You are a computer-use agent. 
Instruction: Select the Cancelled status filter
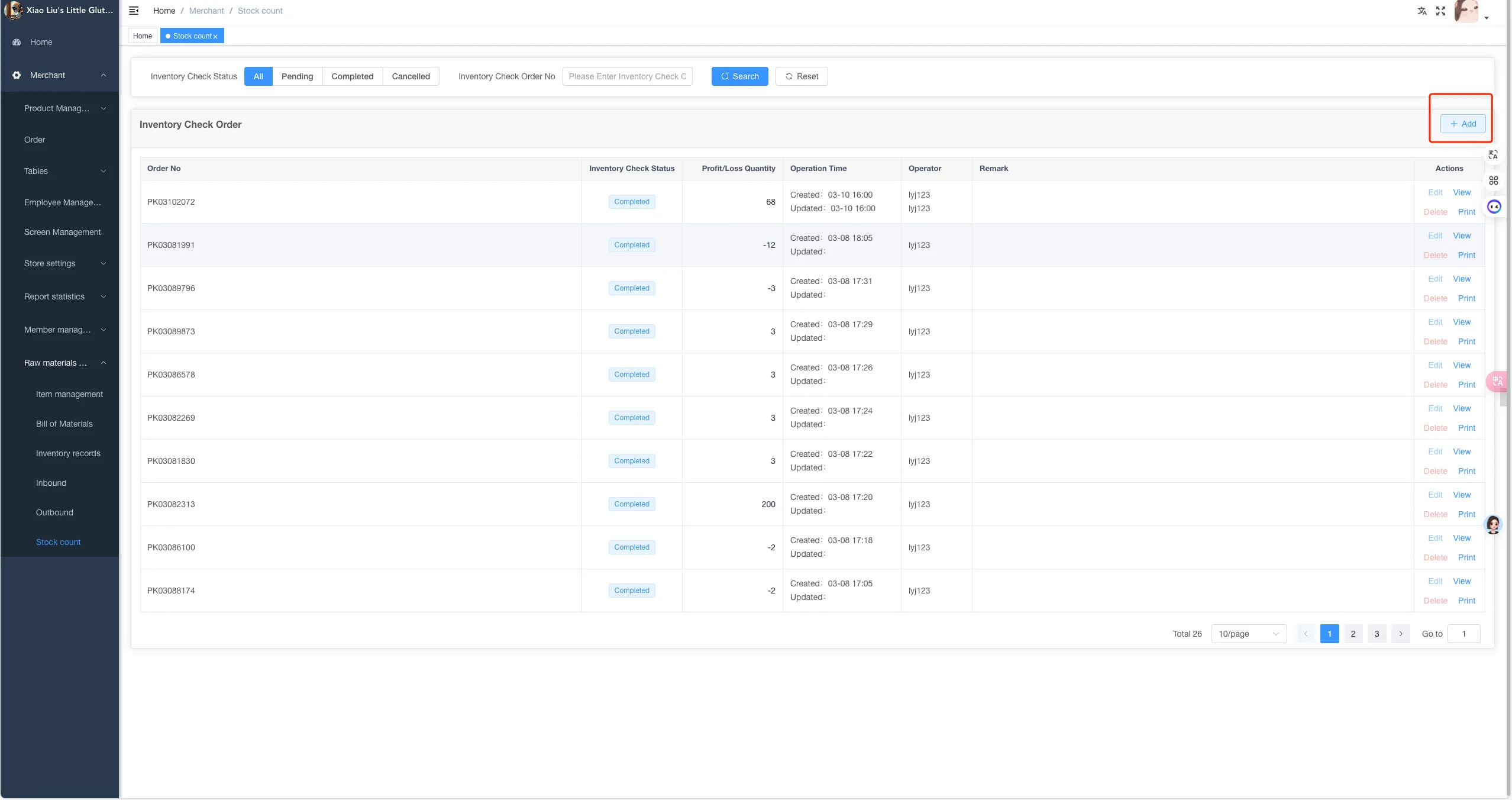(x=411, y=76)
